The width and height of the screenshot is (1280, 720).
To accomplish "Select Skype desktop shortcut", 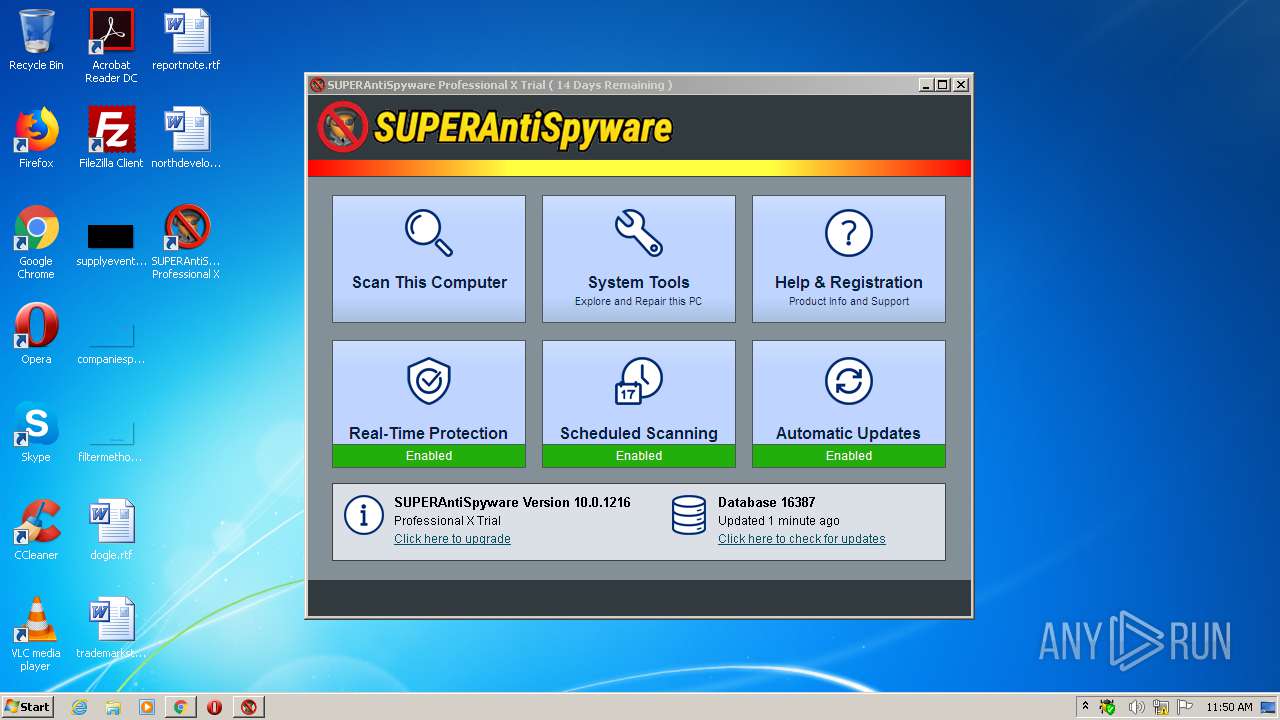I will (36, 432).
